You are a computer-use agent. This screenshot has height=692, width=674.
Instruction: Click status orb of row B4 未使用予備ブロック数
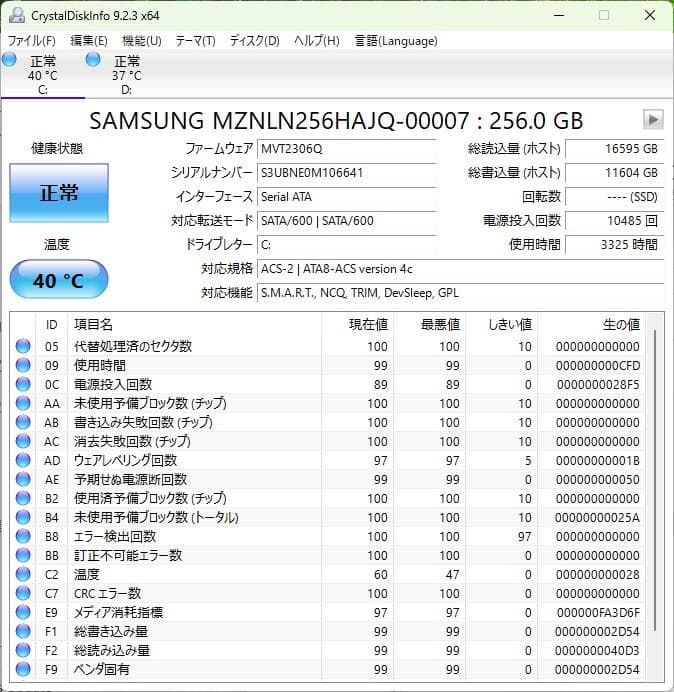click(x=23, y=517)
